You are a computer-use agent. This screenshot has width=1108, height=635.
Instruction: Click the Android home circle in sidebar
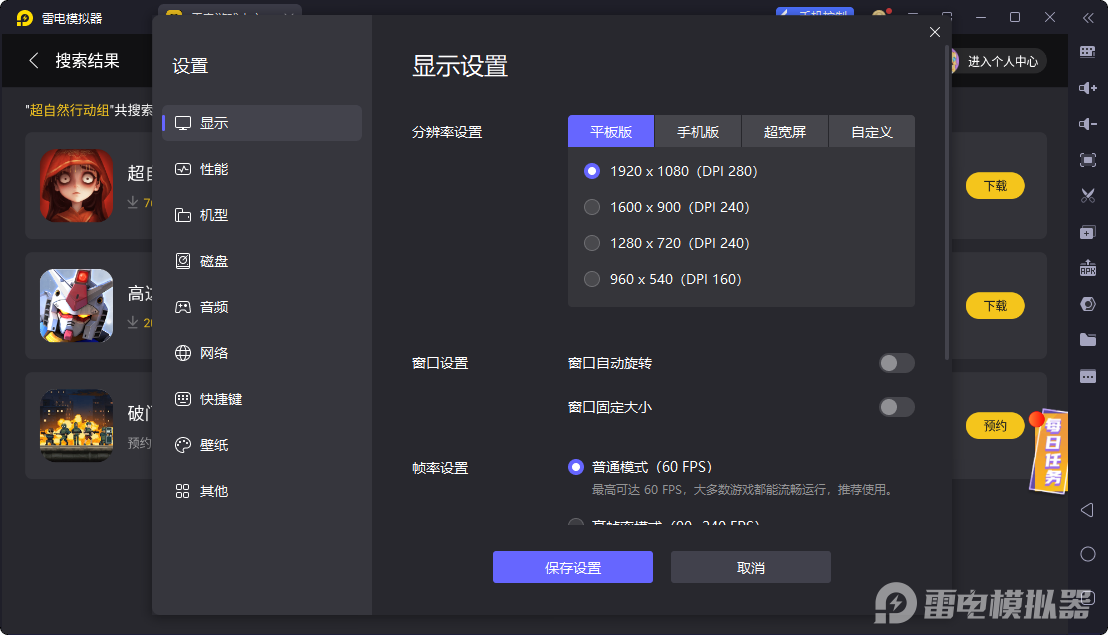click(x=1088, y=554)
